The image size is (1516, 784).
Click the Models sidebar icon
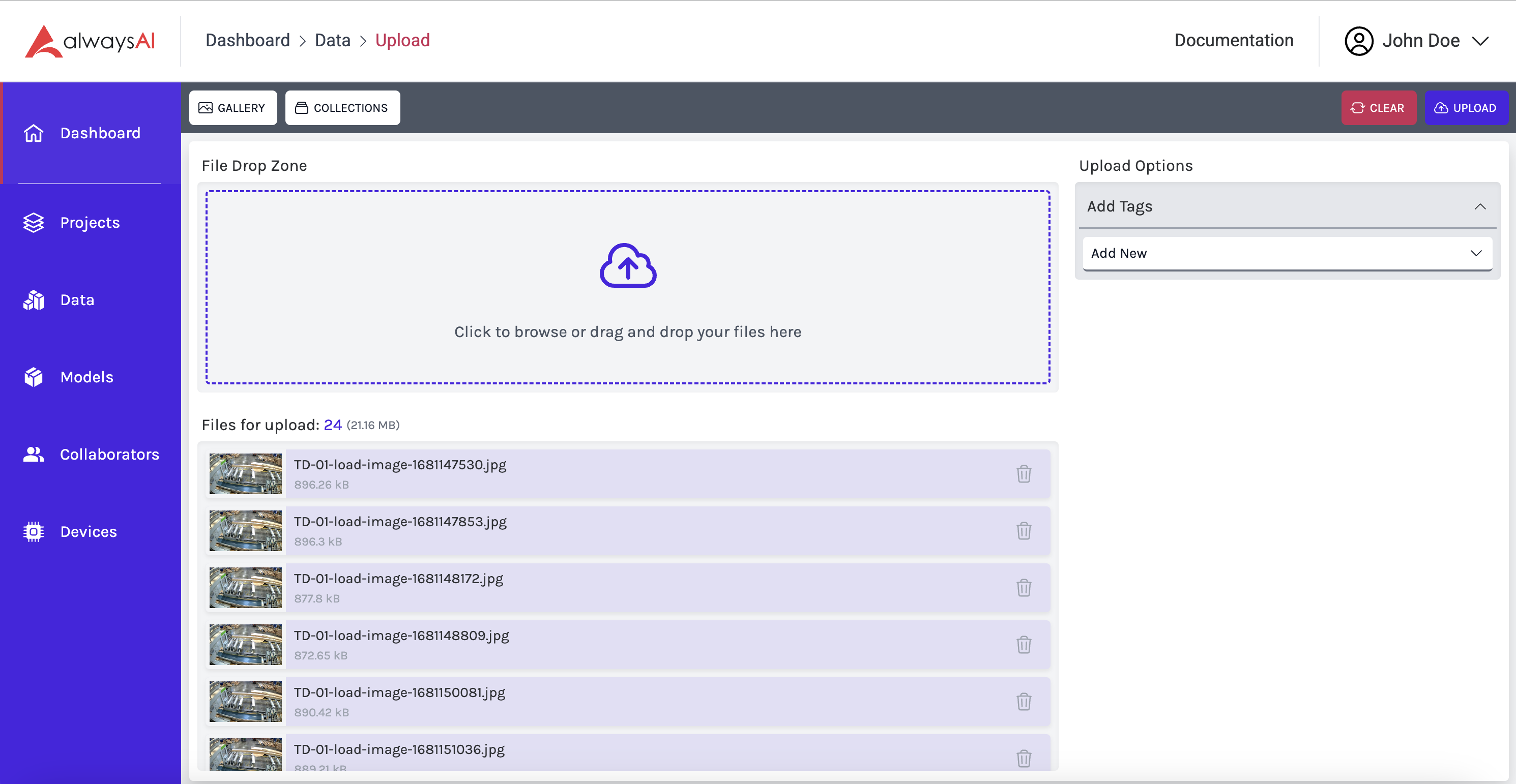pyautogui.click(x=35, y=377)
